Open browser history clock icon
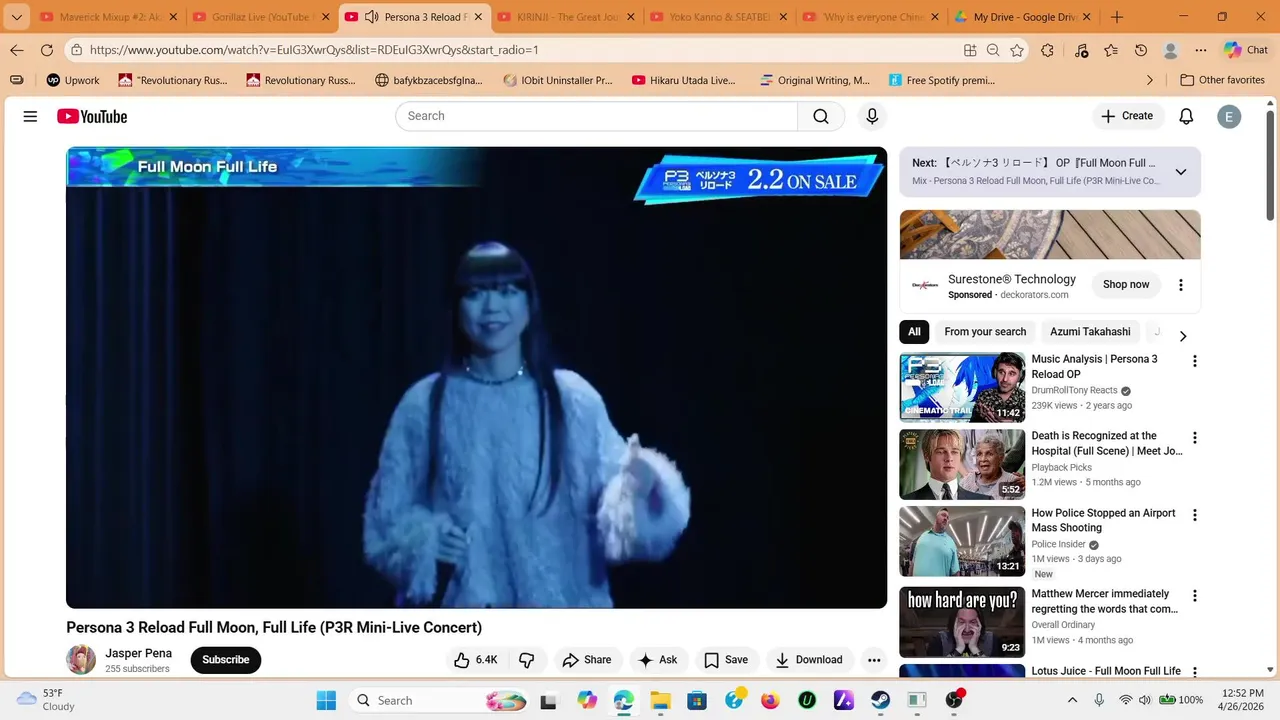This screenshot has height=720, width=1280. tap(1141, 50)
